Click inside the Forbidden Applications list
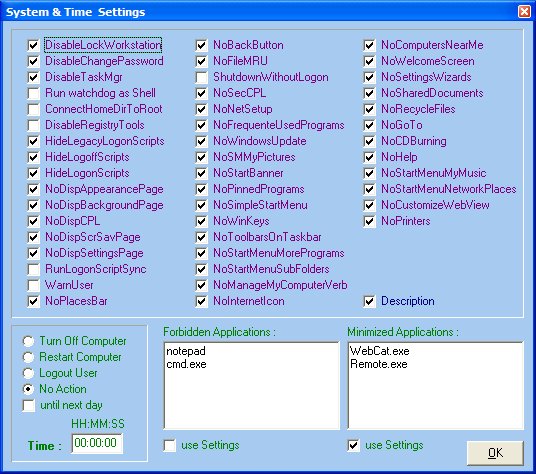The height and width of the screenshot is (474, 536). pyautogui.click(x=252, y=385)
